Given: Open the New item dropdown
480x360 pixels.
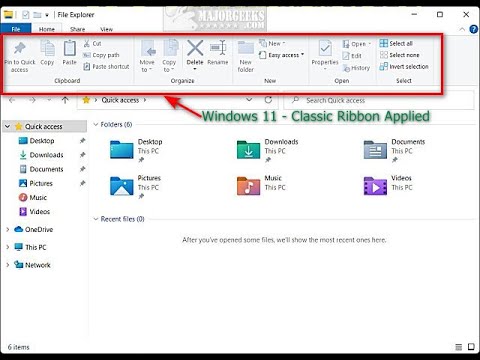Looking at the screenshot, I should pyautogui.click(x=272, y=43).
